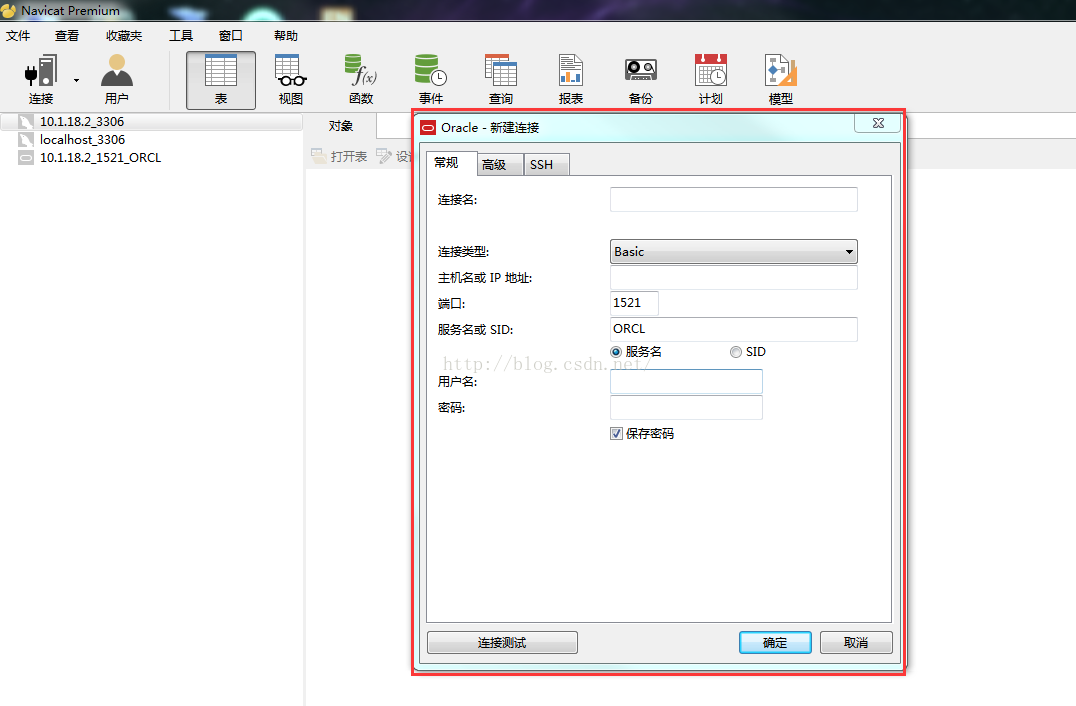Select the 服务名 radio button
This screenshot has height=706, width=1076.
click(x=616, y=352)
